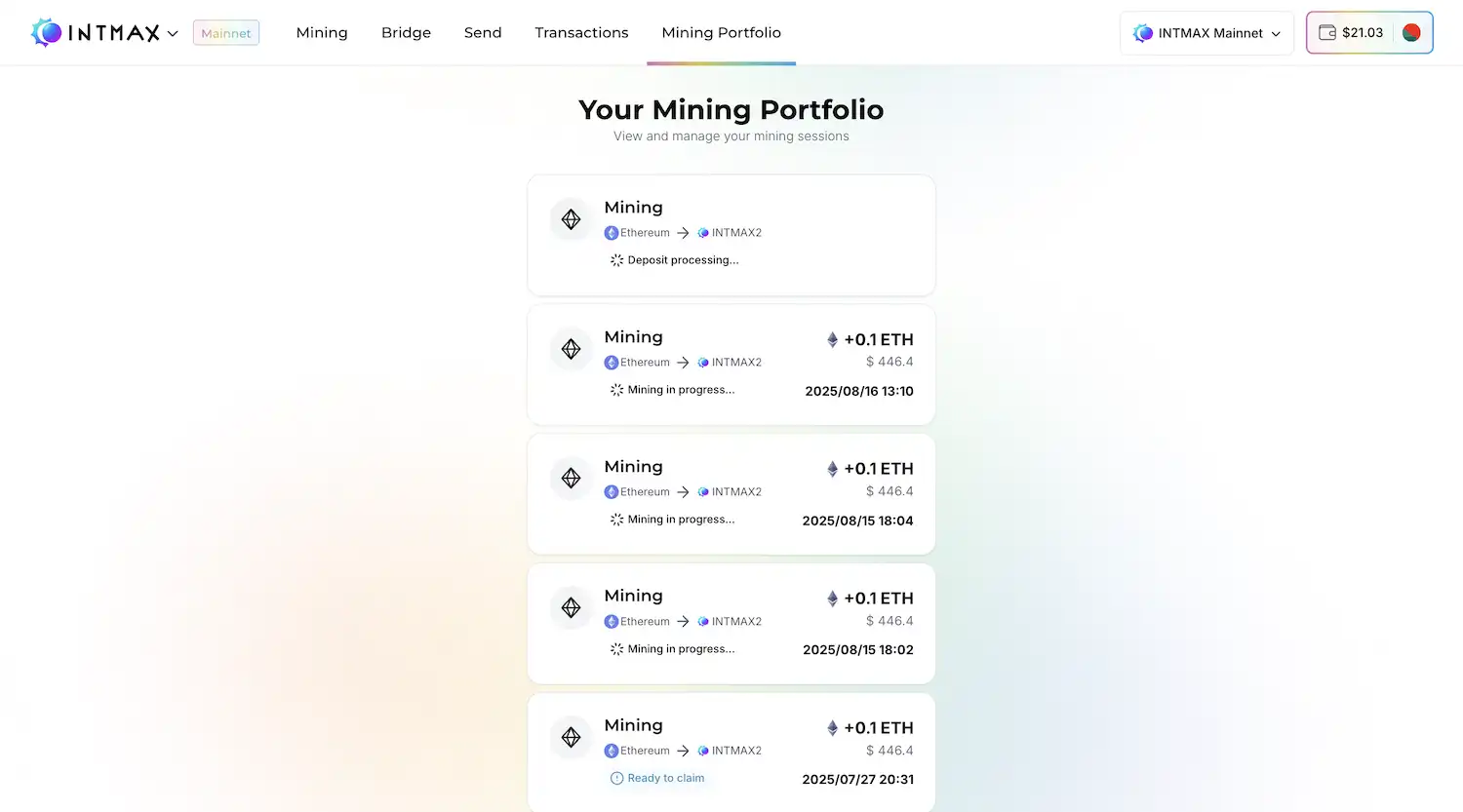Open the Bridge tab
Viewport: 1463px width, 812px height.
pyautogui.click(x=406, y=32)
